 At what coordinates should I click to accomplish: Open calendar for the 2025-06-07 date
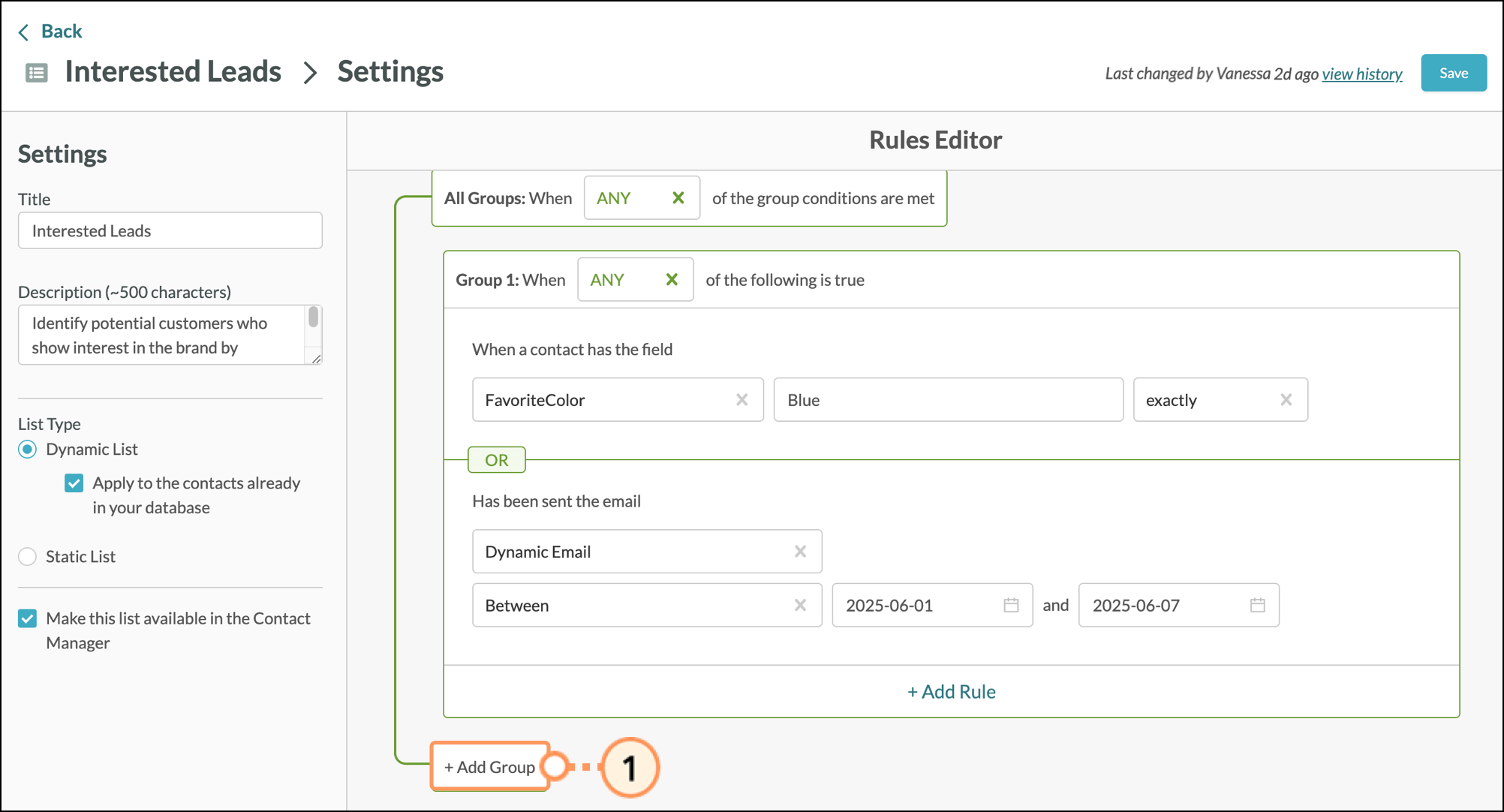point(1257,605)
